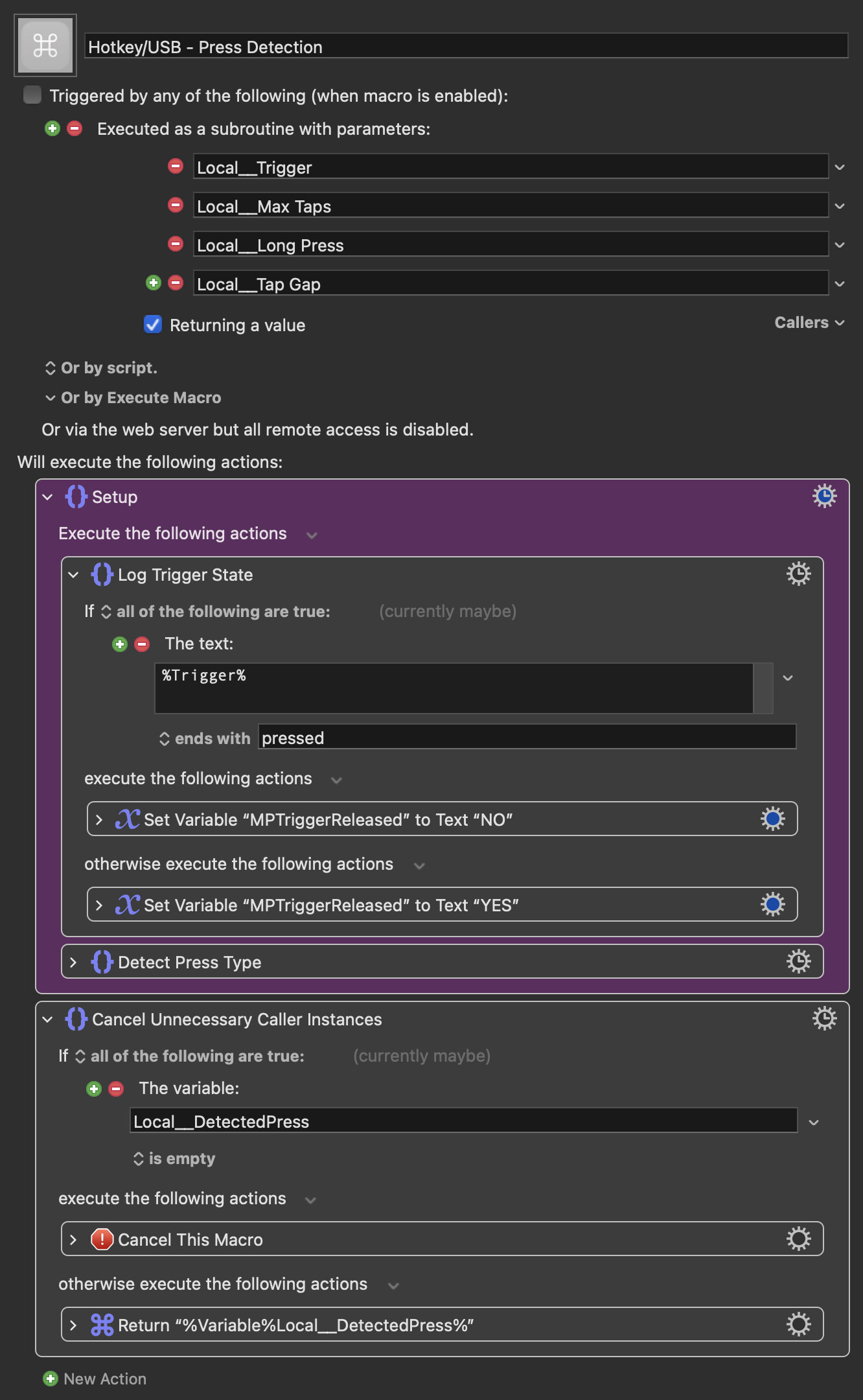Uncheck the Returning a value checkbox
The height and width of the screenshot is (1400, 863).
point(153,325)
